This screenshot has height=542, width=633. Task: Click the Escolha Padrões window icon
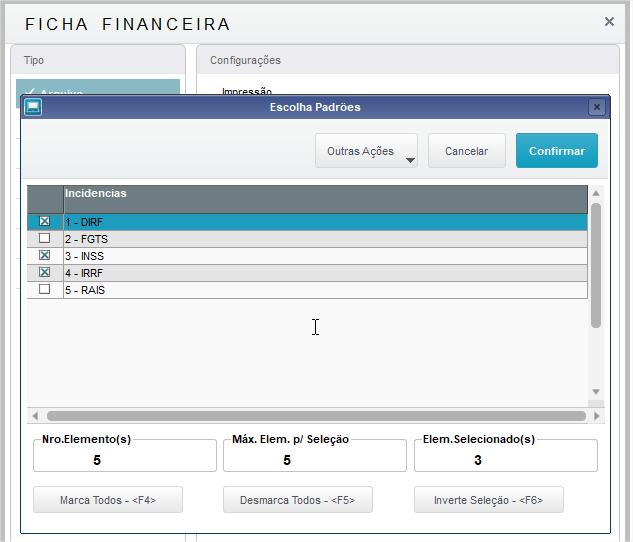click(x=33, y=107)
